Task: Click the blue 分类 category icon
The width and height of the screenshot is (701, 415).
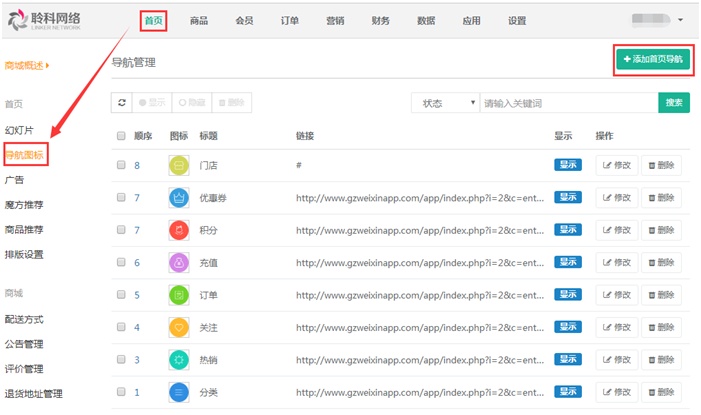Action: (x=179, y=392)
